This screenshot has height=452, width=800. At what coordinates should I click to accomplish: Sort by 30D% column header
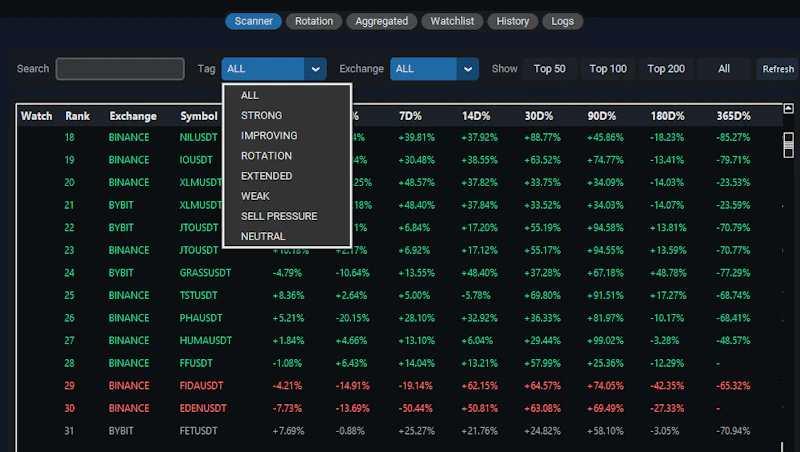tap(539, 116)
